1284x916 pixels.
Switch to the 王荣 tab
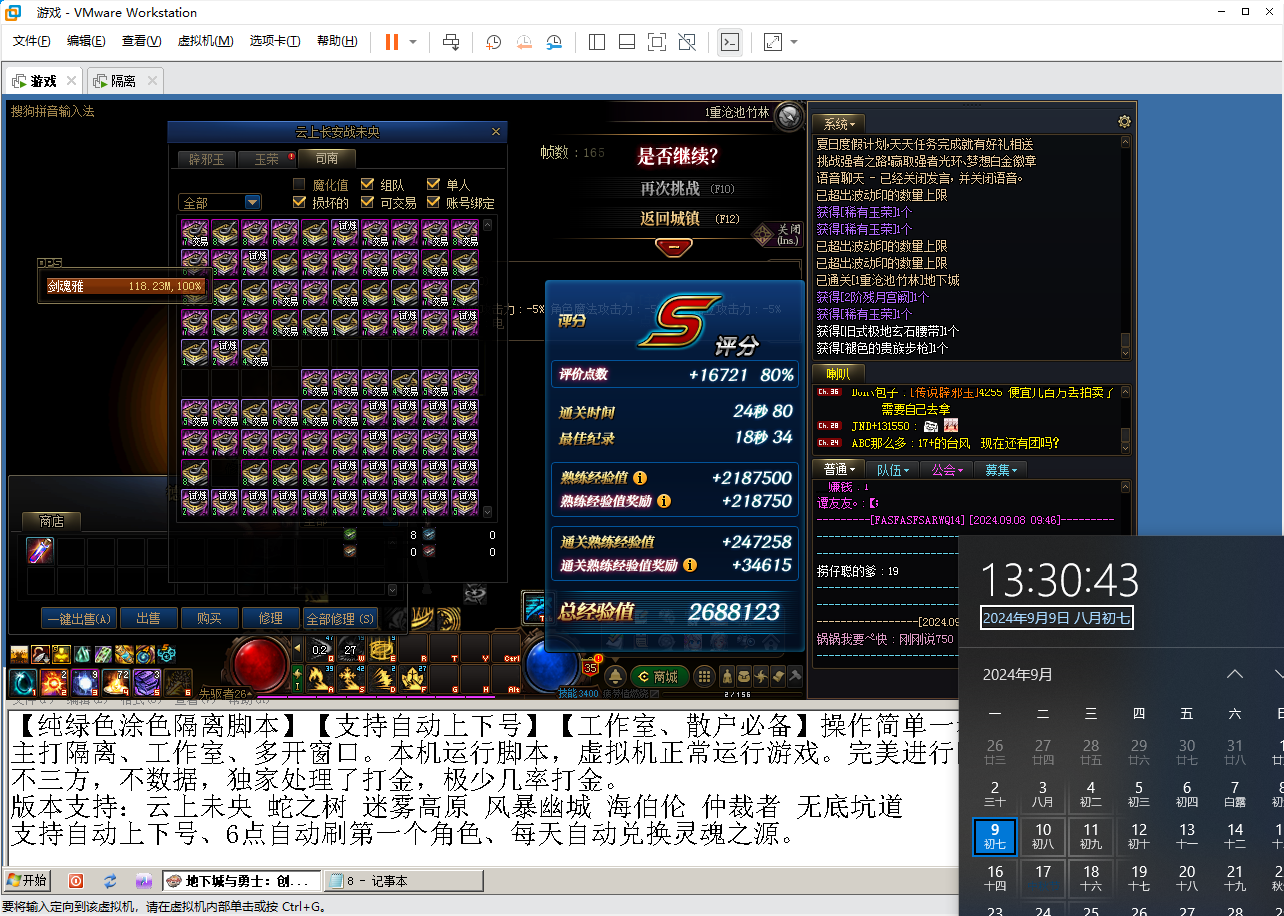pos(268,159)
